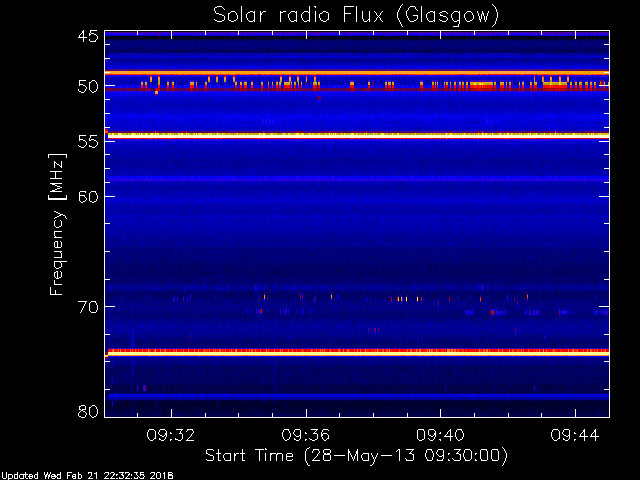Click the orange band just above 50 MHz

click(x=357, y=73)
